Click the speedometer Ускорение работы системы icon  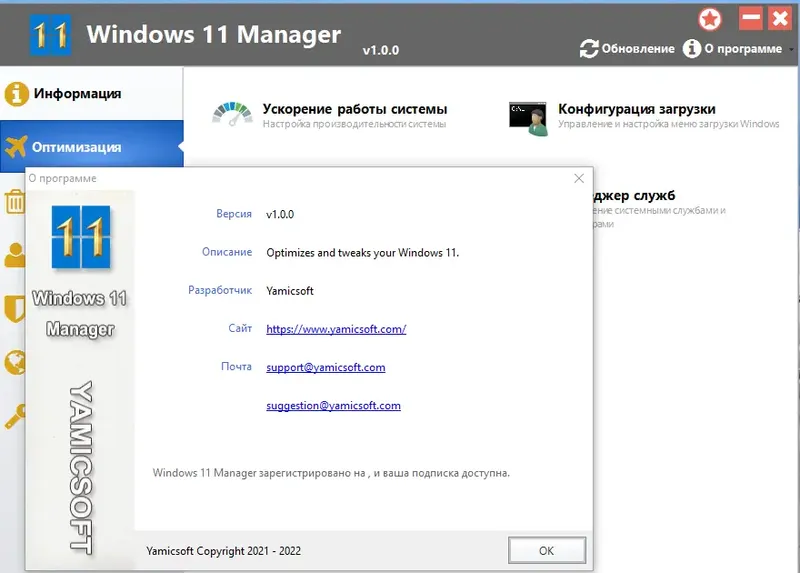[232, 114]
